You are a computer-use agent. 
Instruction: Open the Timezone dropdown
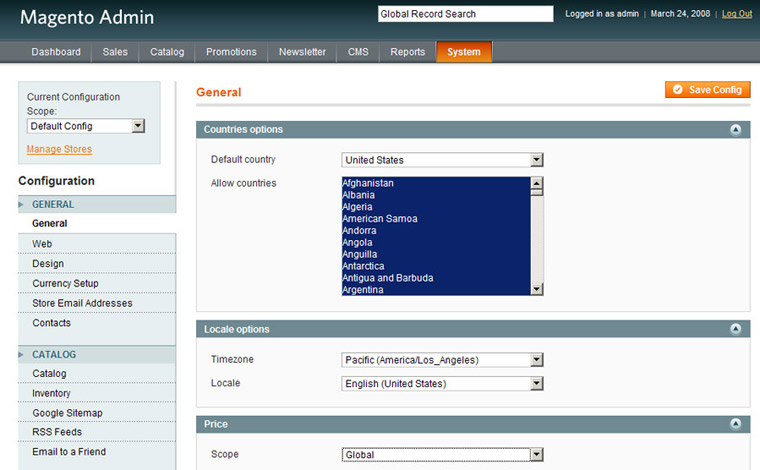(442, 360)
